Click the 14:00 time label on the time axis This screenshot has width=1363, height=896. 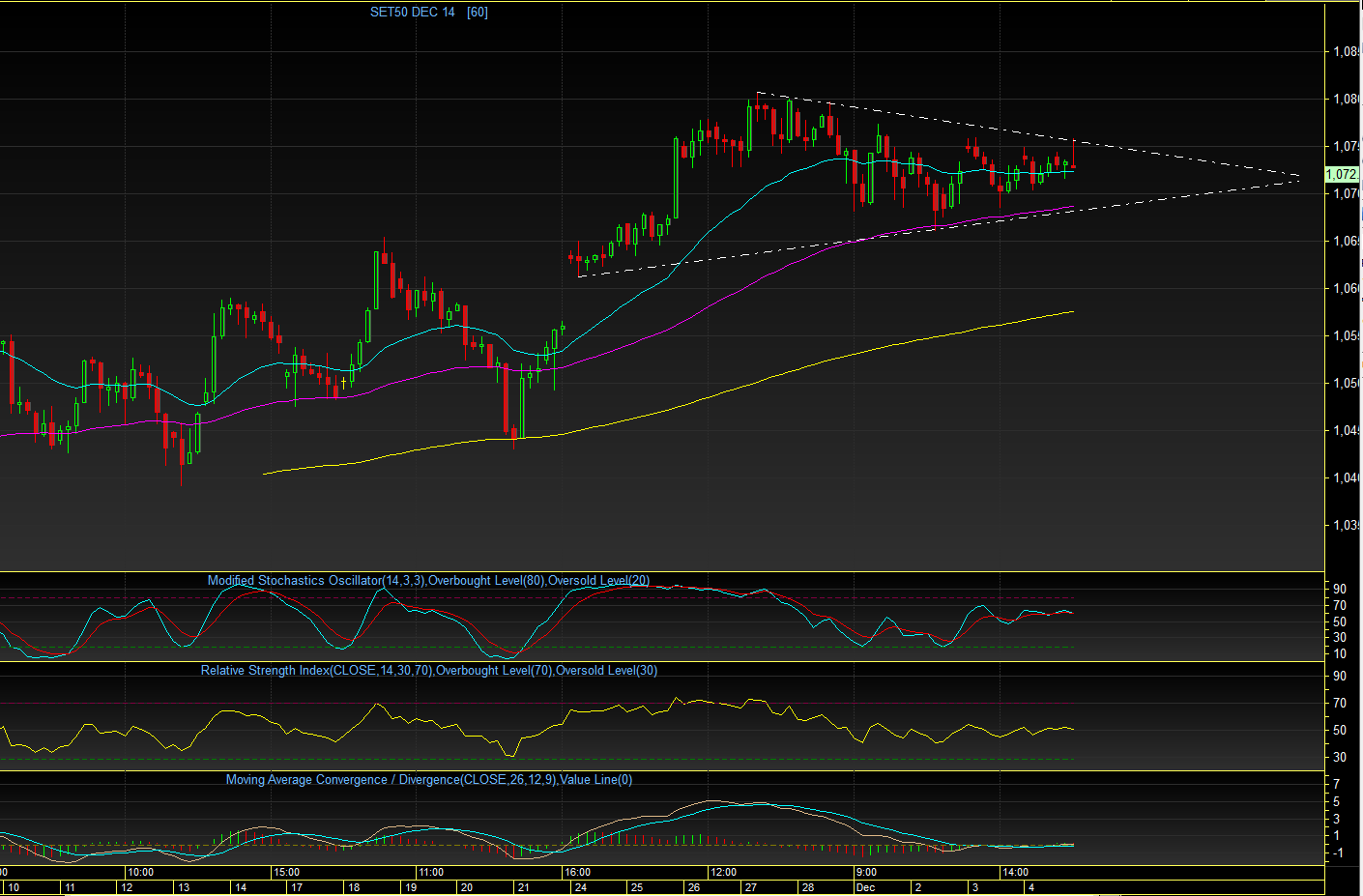pos(1015,872)
